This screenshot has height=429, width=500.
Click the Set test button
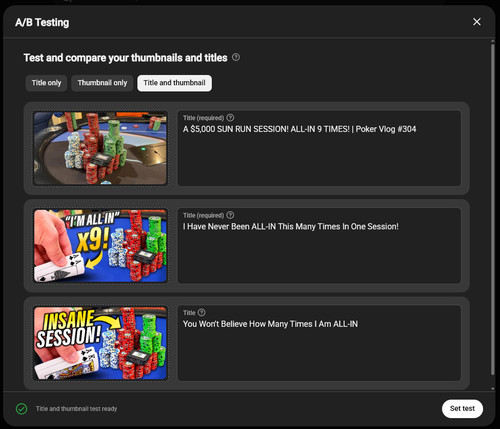pos(462,409)
